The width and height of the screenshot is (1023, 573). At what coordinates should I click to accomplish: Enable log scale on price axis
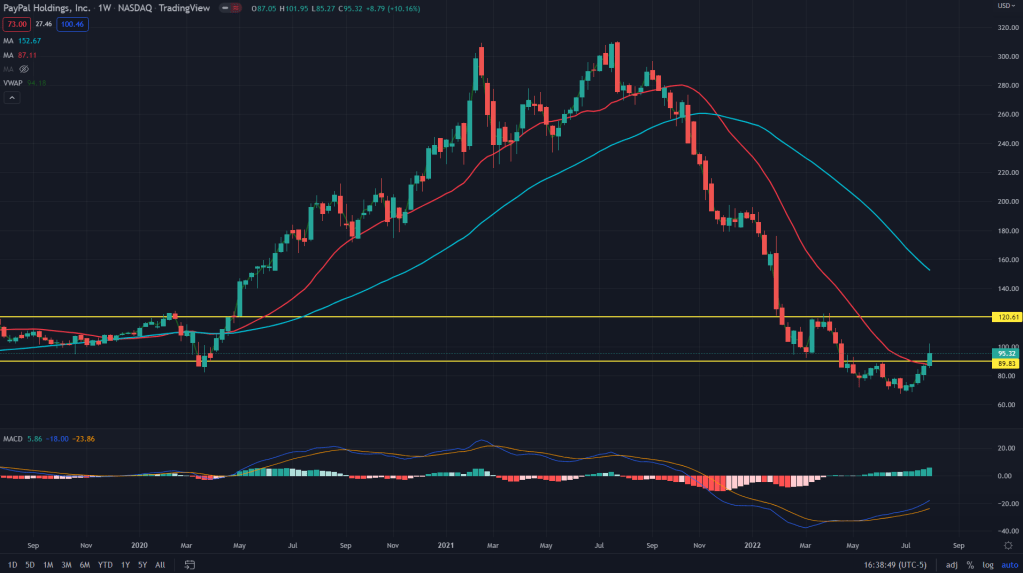(x=986, y=565)
